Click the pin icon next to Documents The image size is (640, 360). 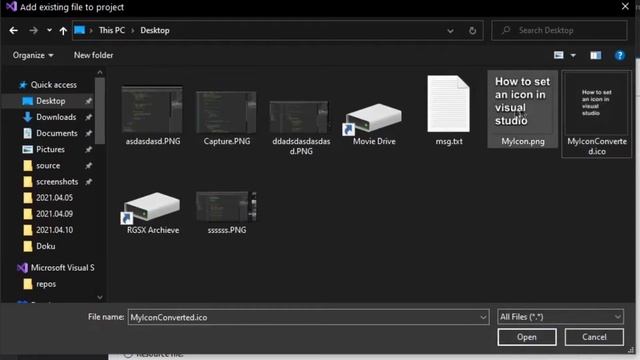88,133
